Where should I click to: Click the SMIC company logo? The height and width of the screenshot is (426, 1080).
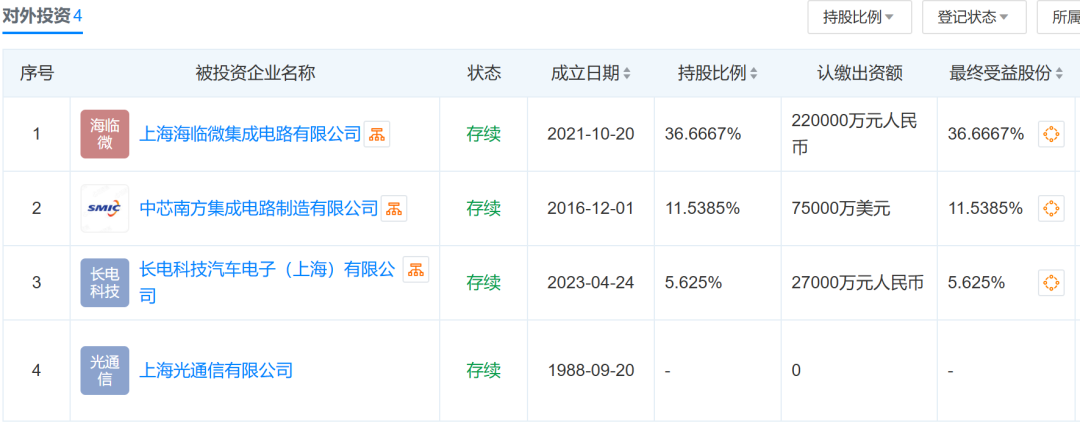pos(105,208)
